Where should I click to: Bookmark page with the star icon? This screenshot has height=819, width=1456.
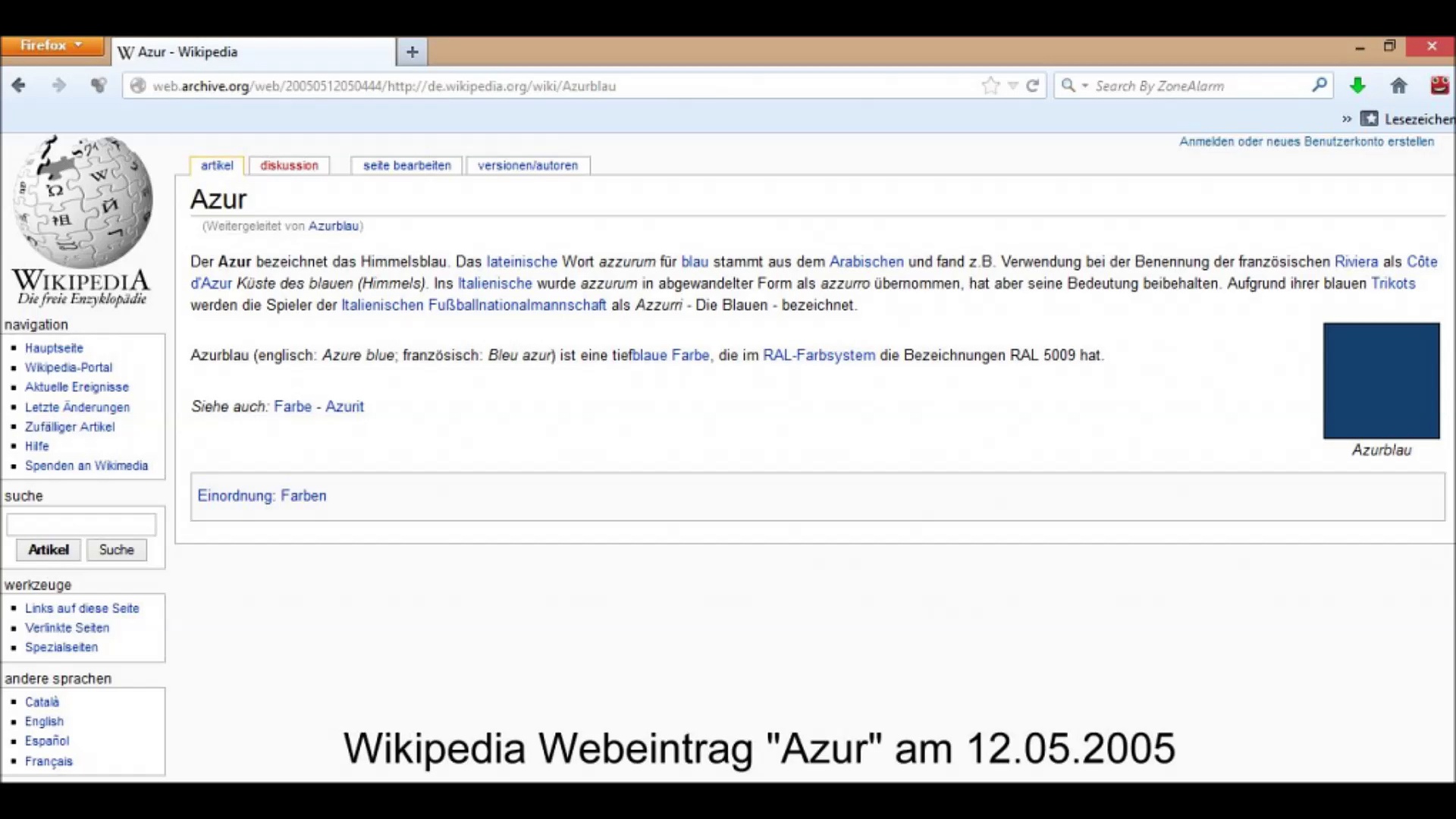click(990, 86)
